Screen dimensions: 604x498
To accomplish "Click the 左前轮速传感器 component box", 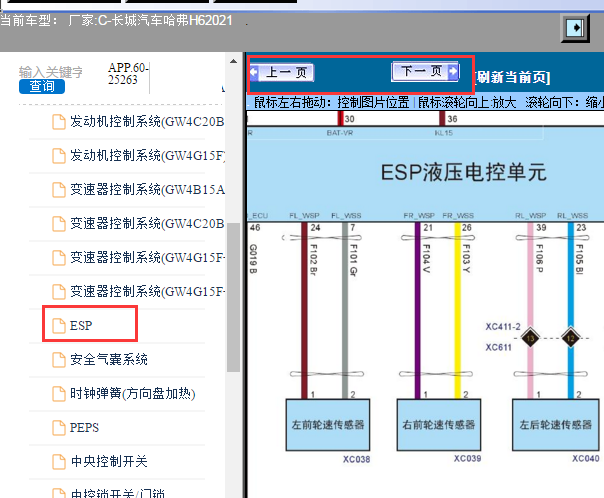I will (x=328, y=424).
